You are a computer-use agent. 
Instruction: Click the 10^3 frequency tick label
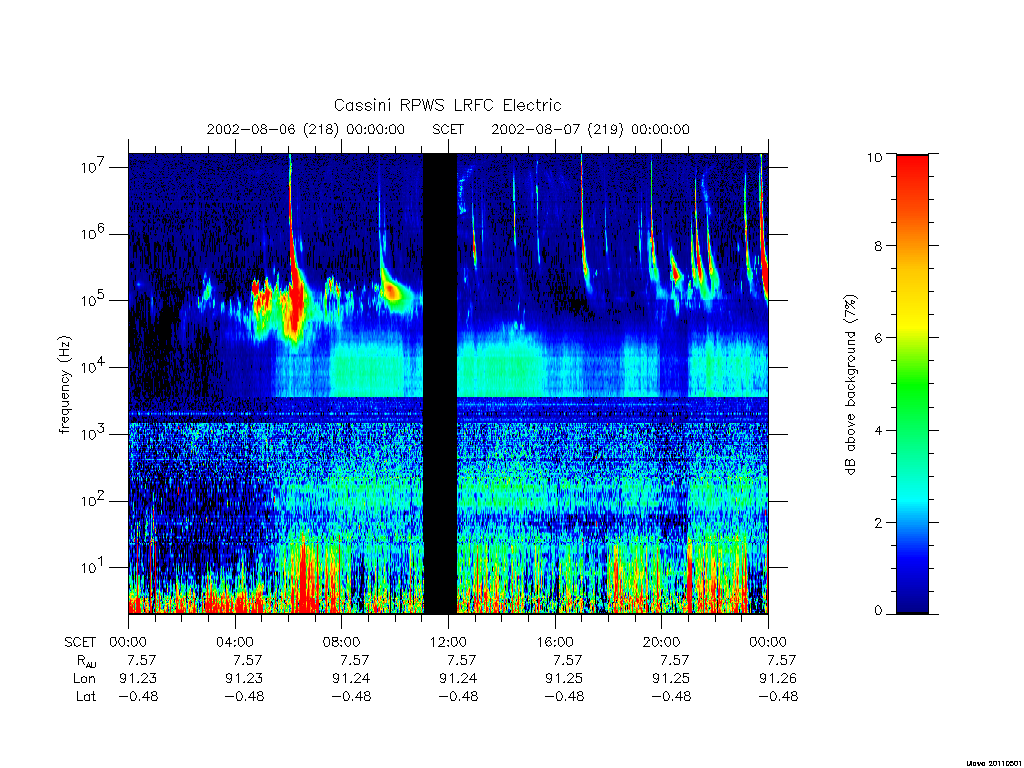[x=94, y=434]
